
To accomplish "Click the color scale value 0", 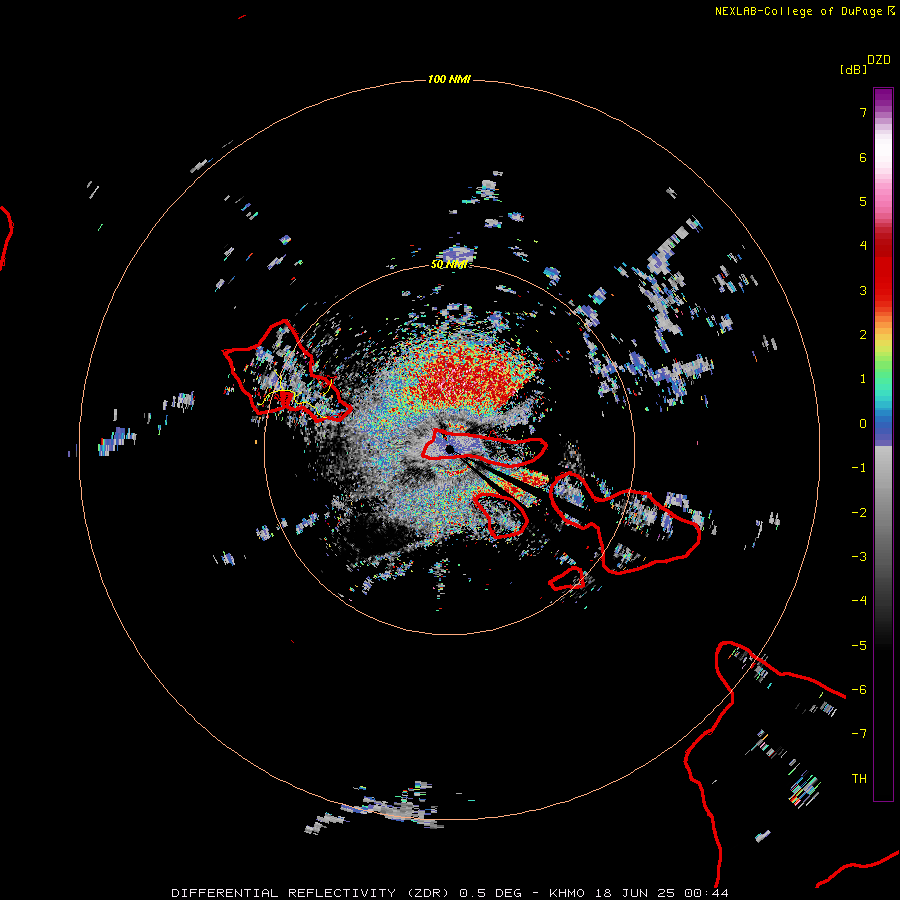I will click(x=863, y=424).
